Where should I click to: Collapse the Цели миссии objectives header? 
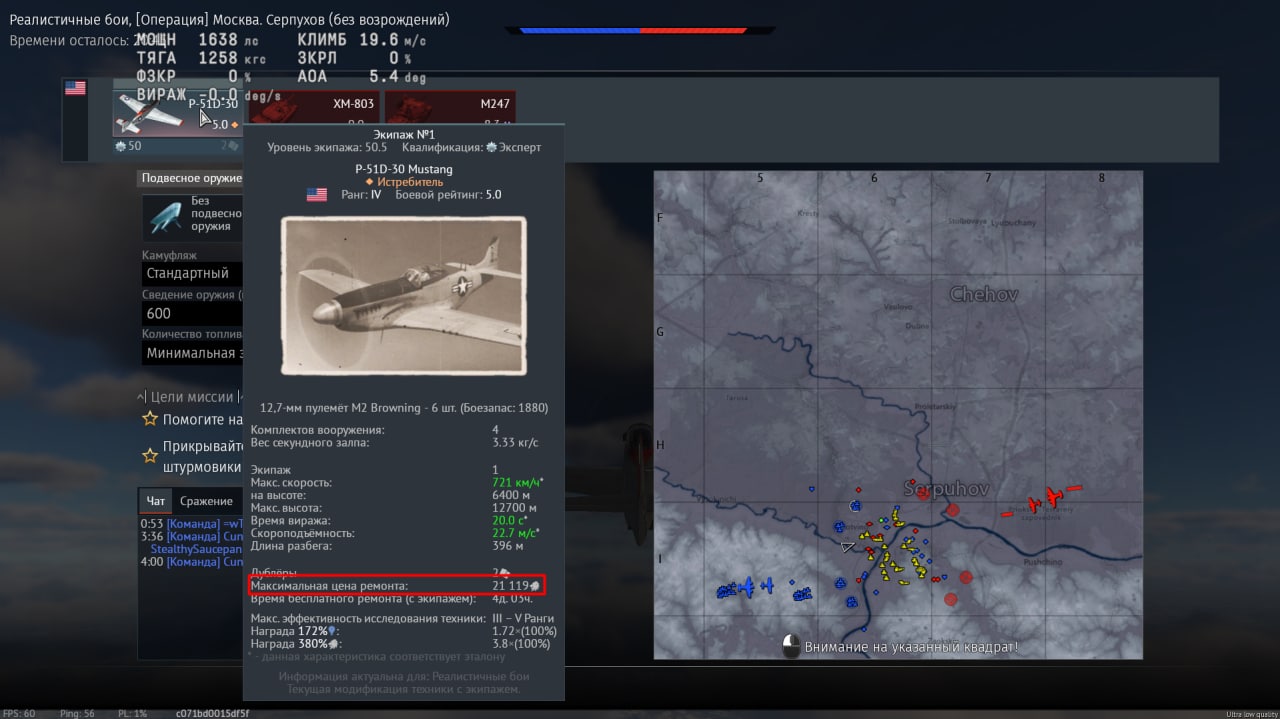(190, 396)
